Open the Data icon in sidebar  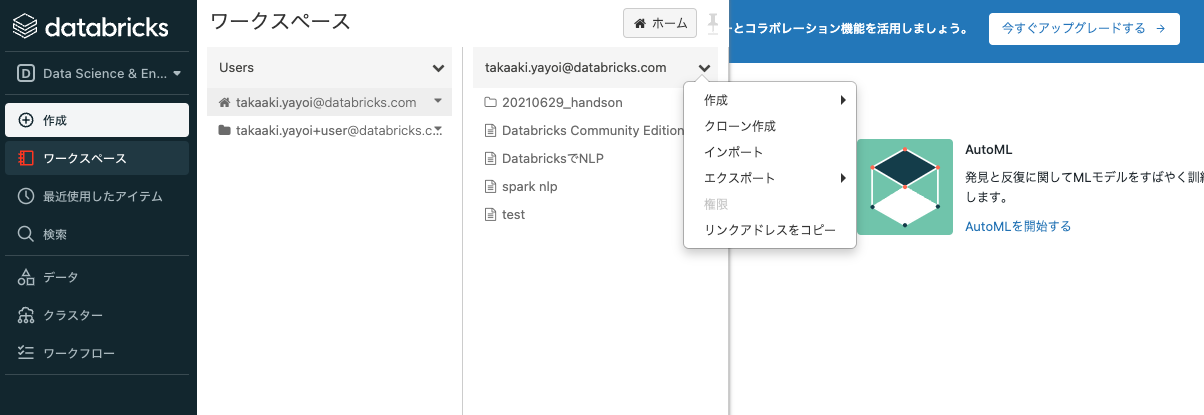pos(26,277)
